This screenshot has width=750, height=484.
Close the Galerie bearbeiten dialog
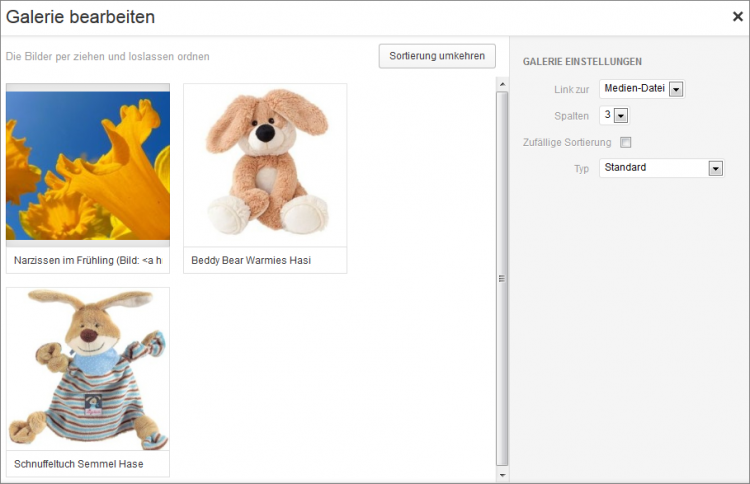(x=737, y=16)
